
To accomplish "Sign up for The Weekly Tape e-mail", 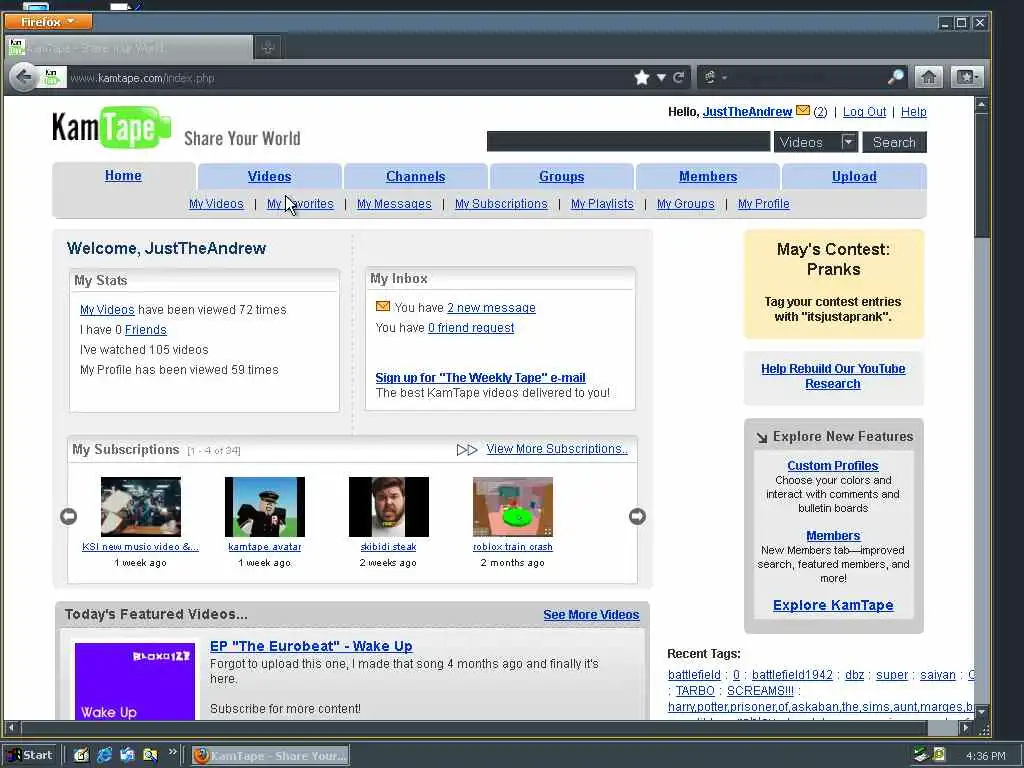I will [x=480, y=377].
